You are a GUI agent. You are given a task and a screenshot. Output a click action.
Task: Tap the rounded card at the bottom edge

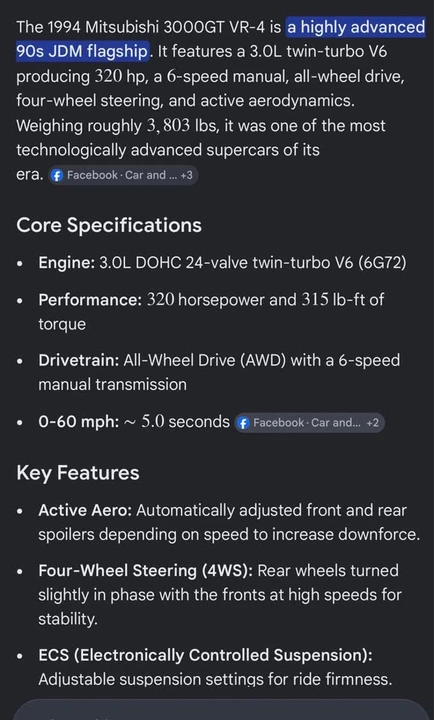pyautogui.click(x=220, y=709)
